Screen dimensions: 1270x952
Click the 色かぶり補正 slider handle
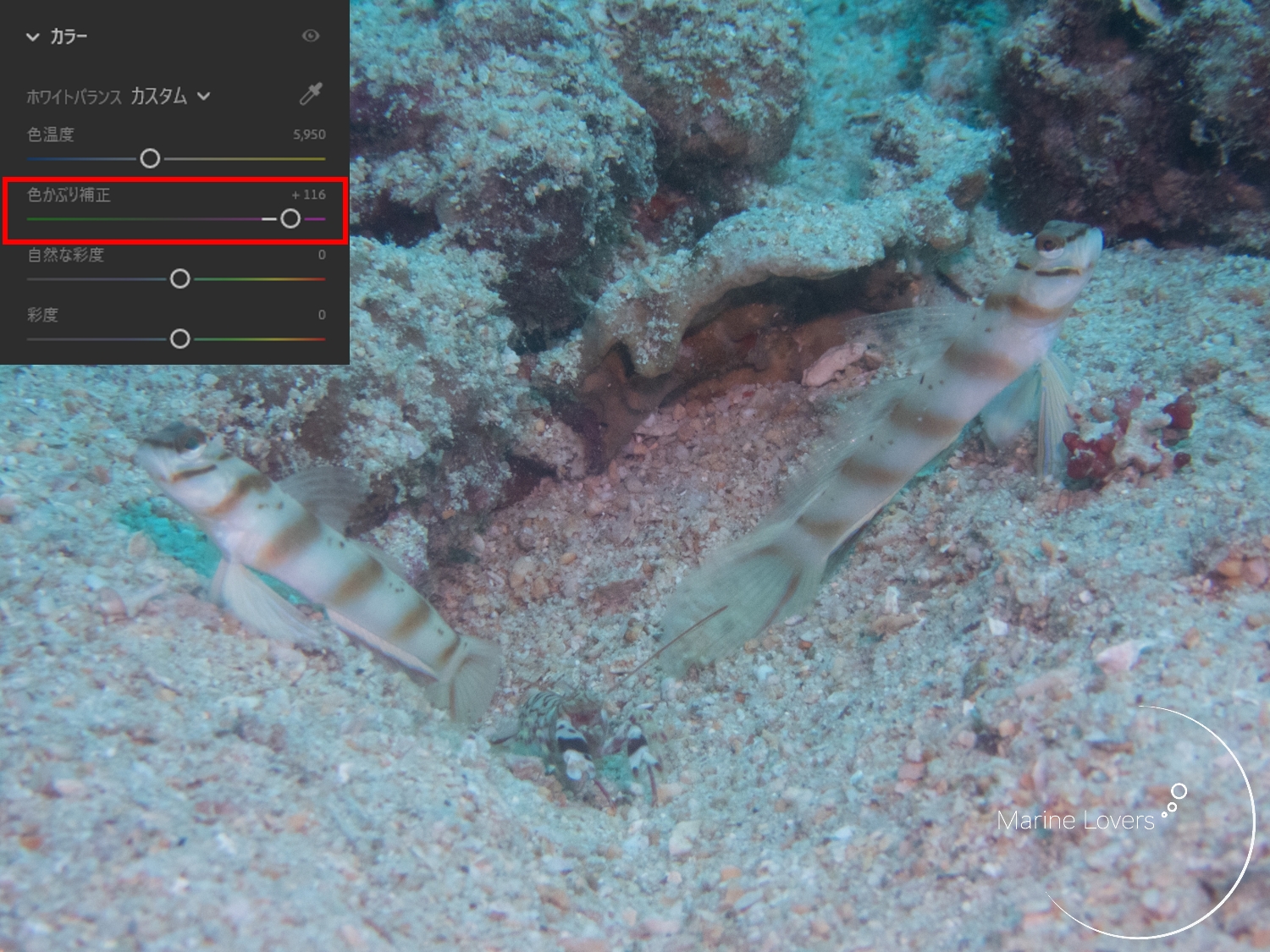(x=290, y=219)
